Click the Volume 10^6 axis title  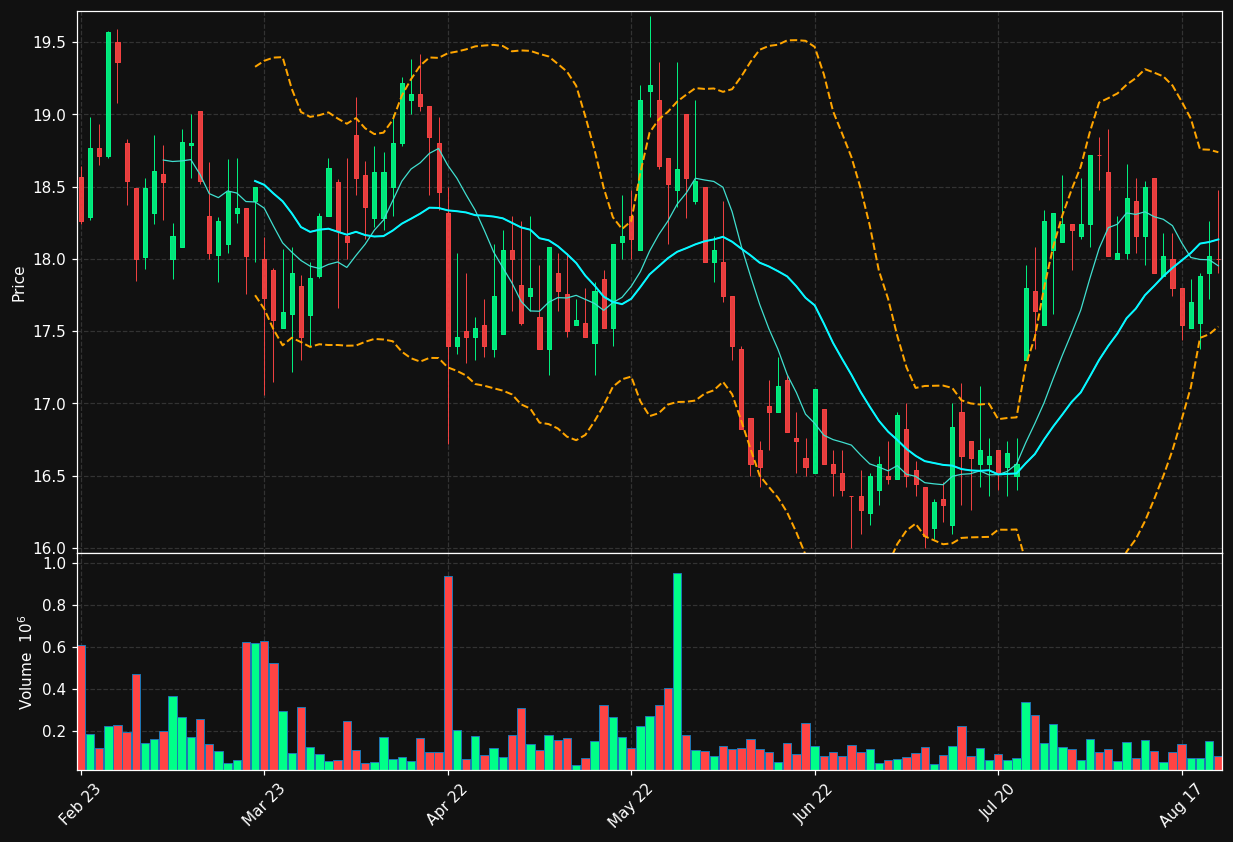(x=24, y=662)
